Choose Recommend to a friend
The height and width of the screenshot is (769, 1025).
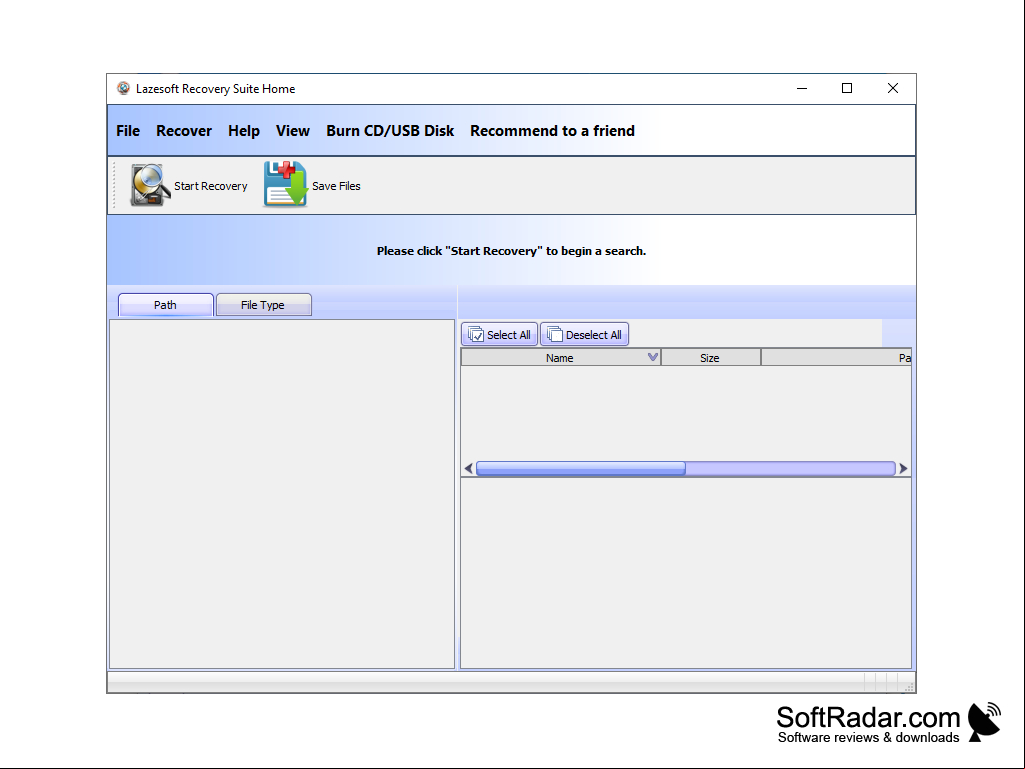[552, 131]
